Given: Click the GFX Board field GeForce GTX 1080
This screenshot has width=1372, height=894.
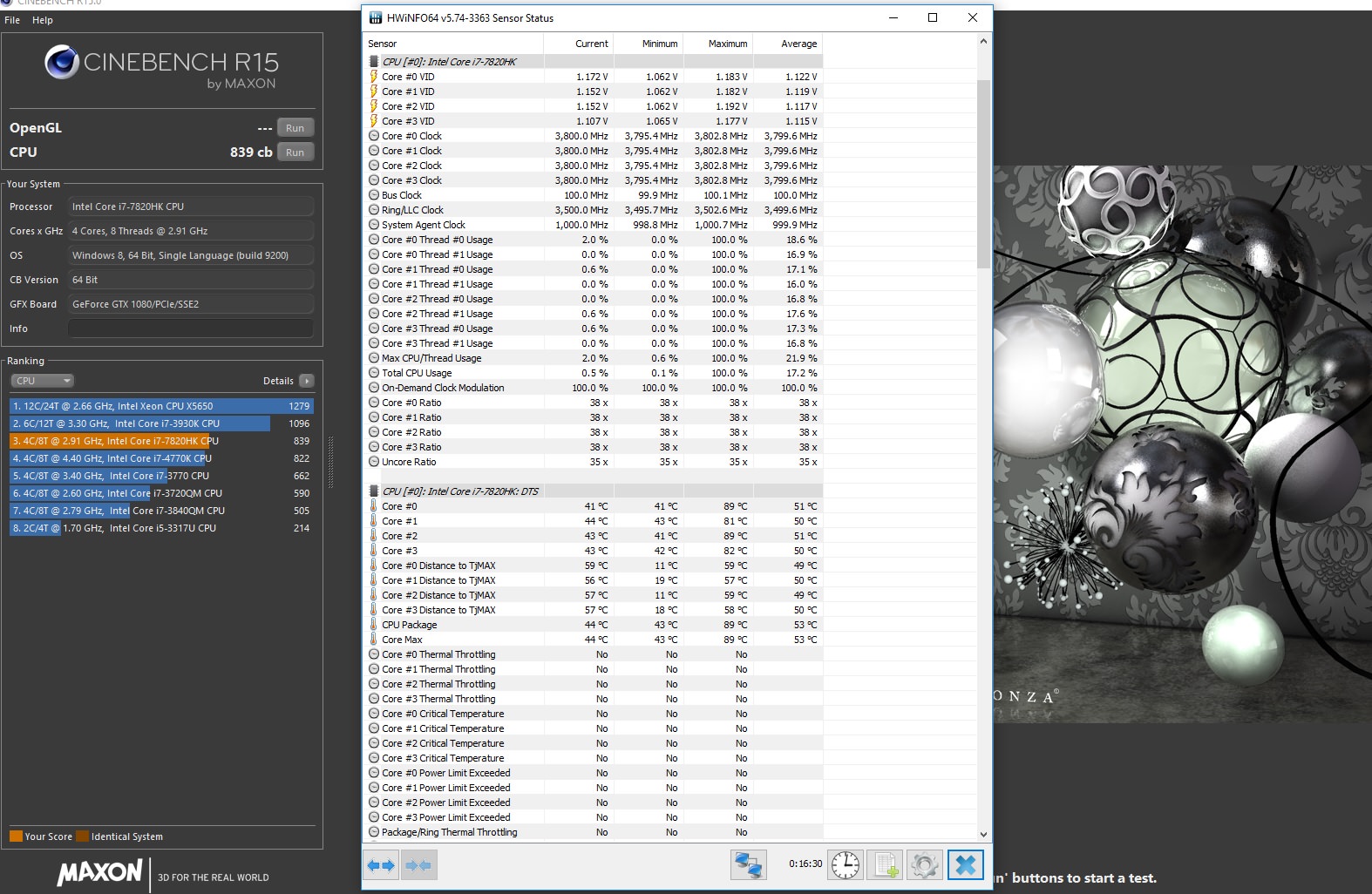Looking at the screenshot, I should coord(191,304).
